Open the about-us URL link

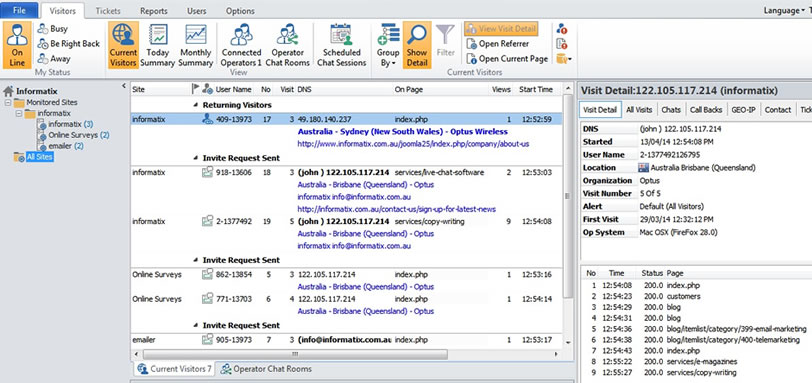[413, 144]
